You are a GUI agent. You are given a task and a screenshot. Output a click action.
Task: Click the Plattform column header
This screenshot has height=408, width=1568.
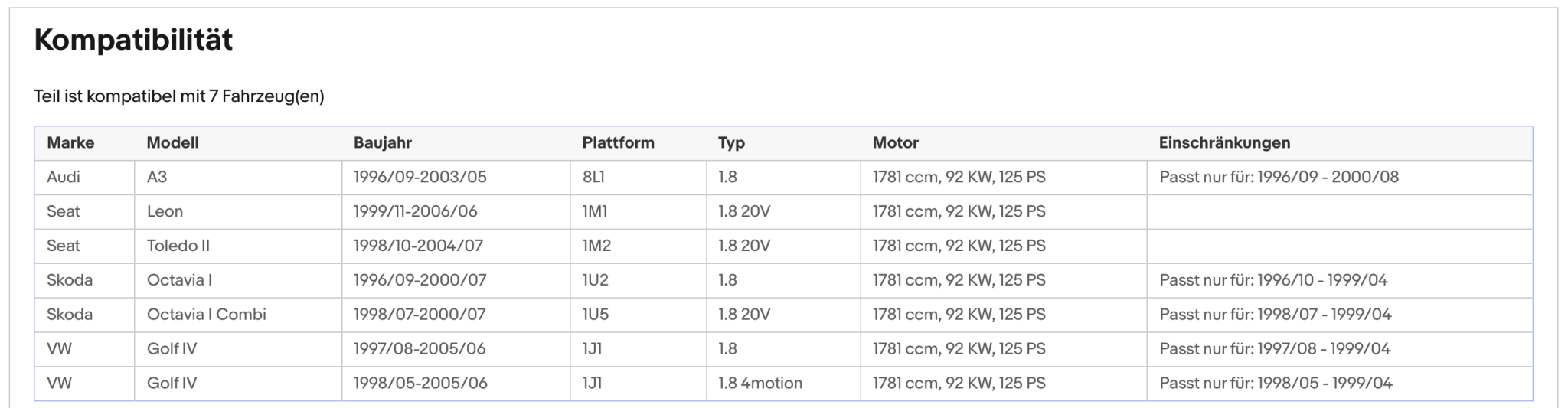(639, 143)
